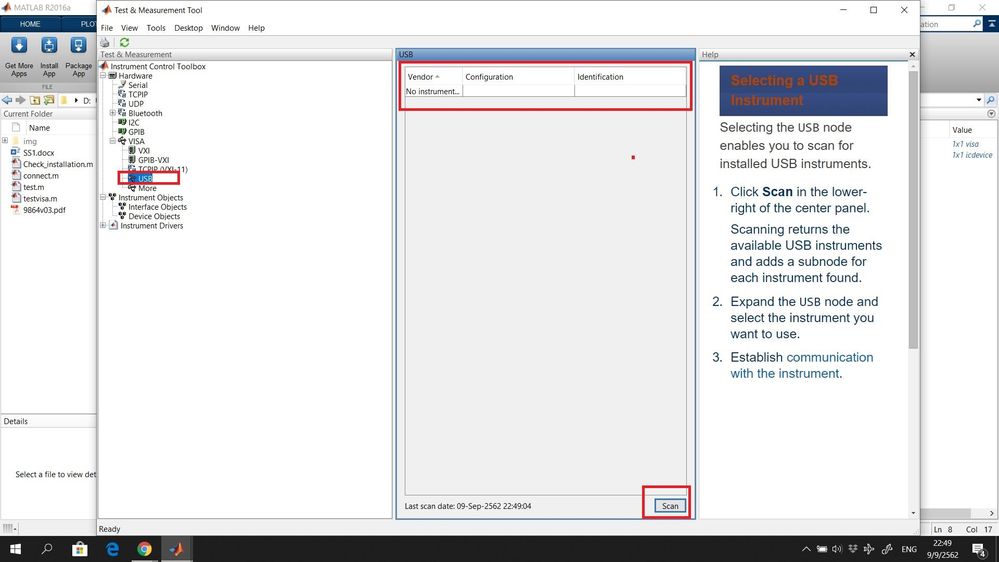
Task: Open the Help menu
Action: 256,28
